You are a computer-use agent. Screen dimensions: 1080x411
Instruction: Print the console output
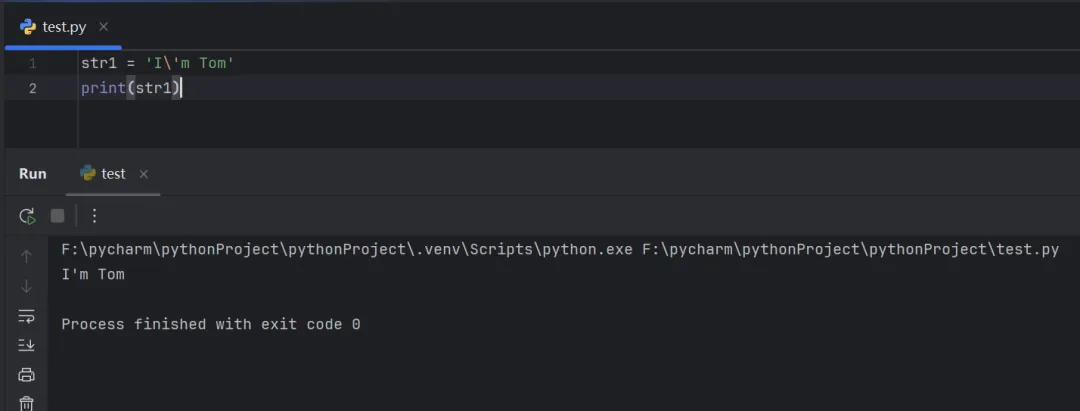point(27,375)
